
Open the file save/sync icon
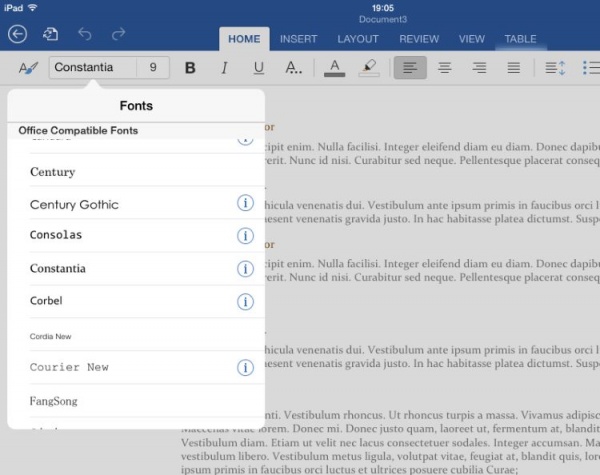click(x=51, y=34)
